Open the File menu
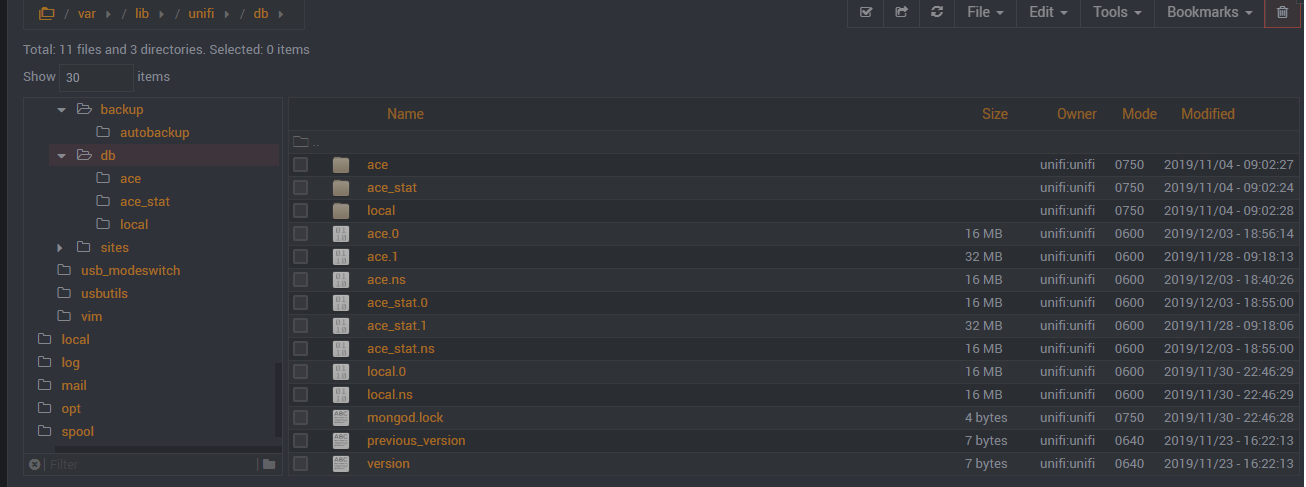Image resolution: width=1306 pixels, height=487 pixels. [985, 12]
